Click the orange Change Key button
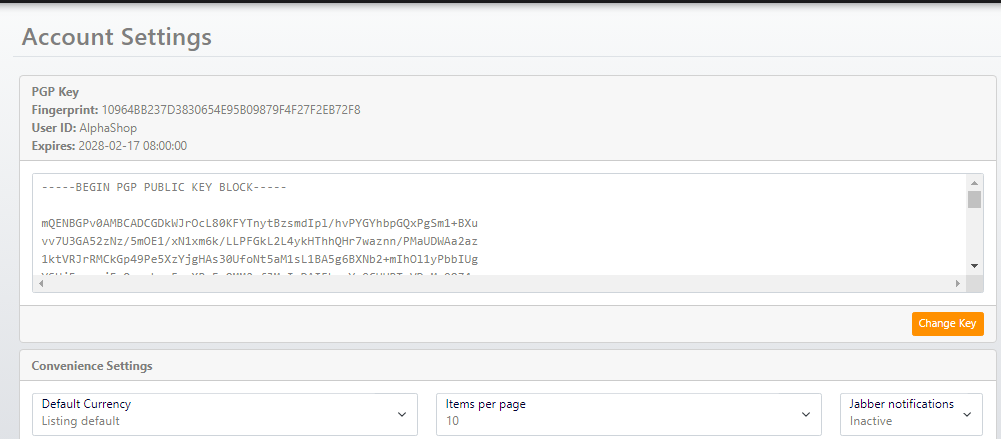The image size is (1001, 439). [x=947, y=324]
